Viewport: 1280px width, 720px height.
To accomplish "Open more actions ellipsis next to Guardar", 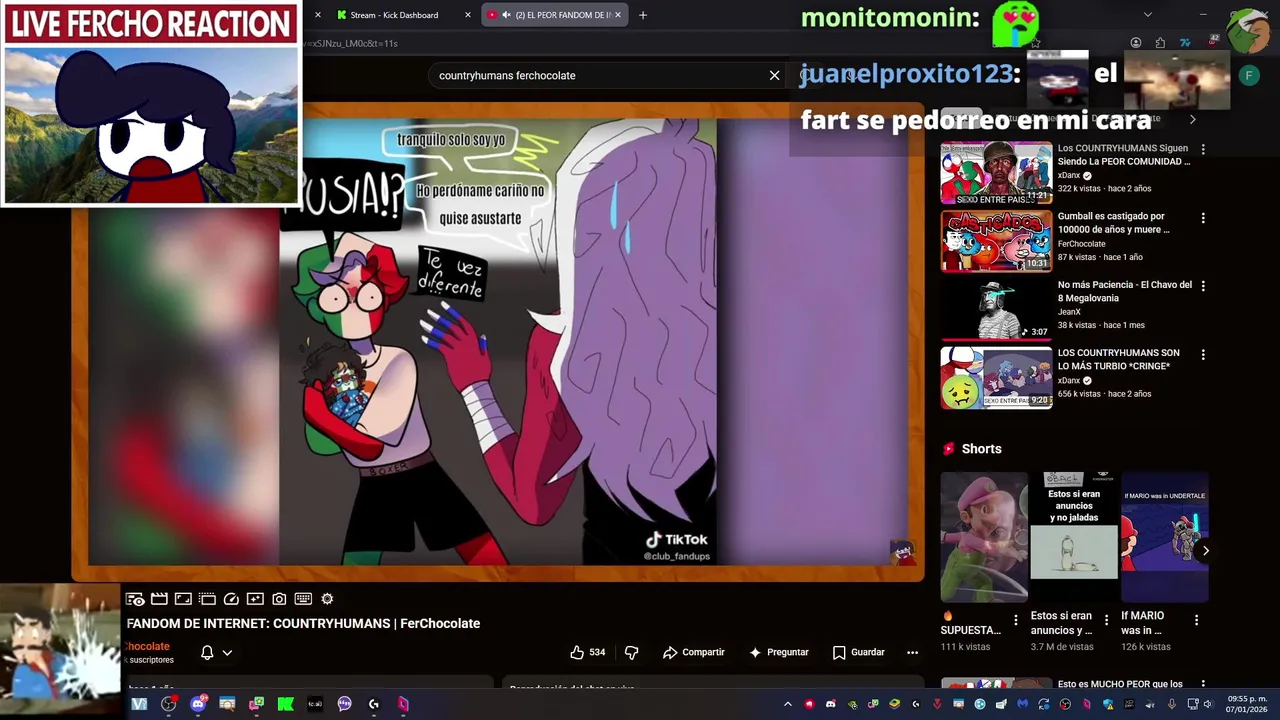I will coord(912,652).
